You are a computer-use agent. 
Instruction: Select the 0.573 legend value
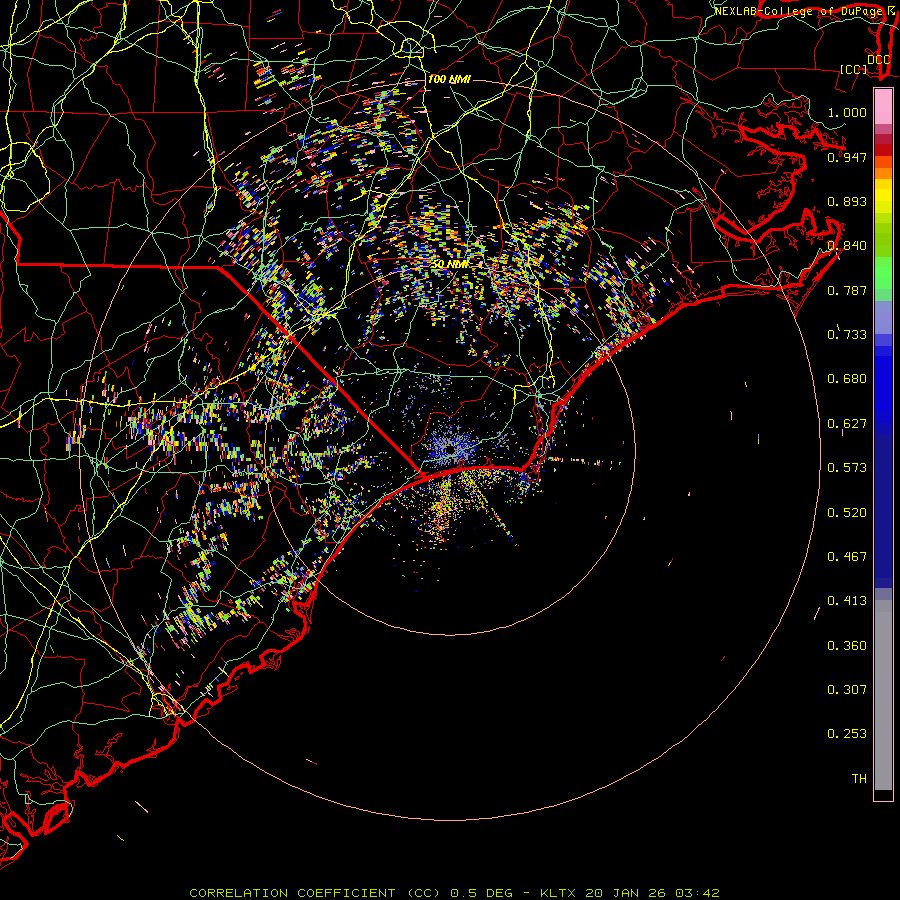point(847,468)
